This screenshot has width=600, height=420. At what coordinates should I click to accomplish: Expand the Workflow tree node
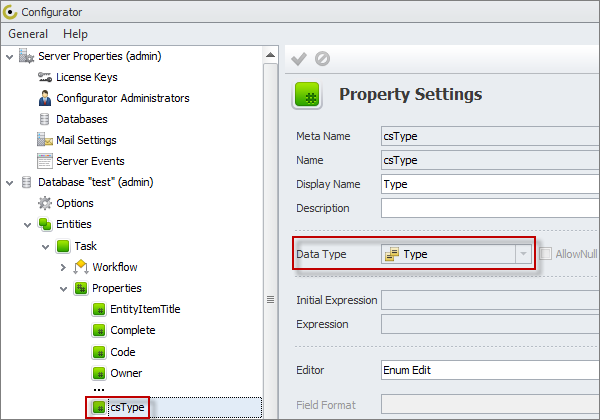point(63,267)
